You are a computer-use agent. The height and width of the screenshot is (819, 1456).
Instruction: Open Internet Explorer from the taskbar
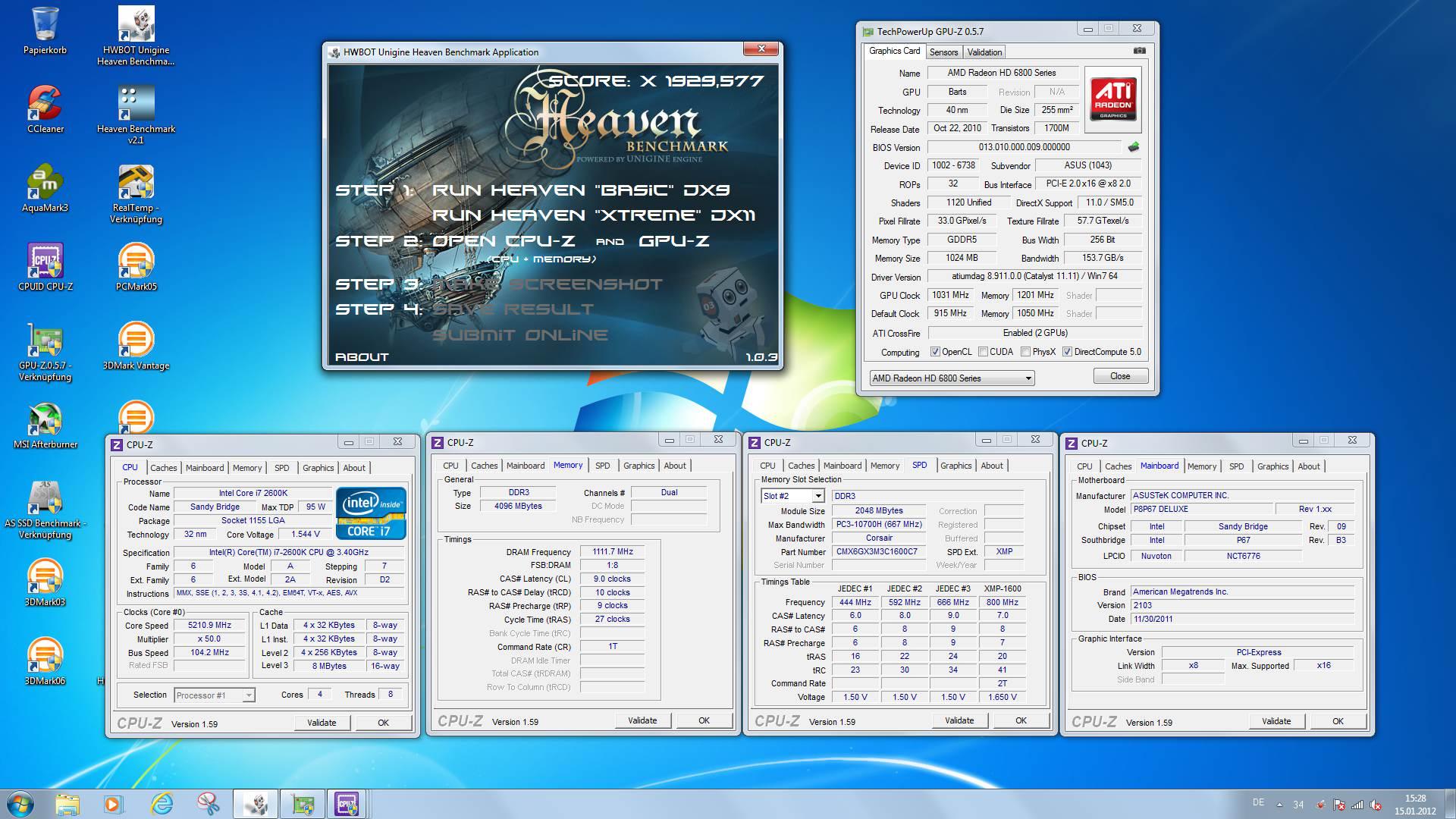[161, 804]
